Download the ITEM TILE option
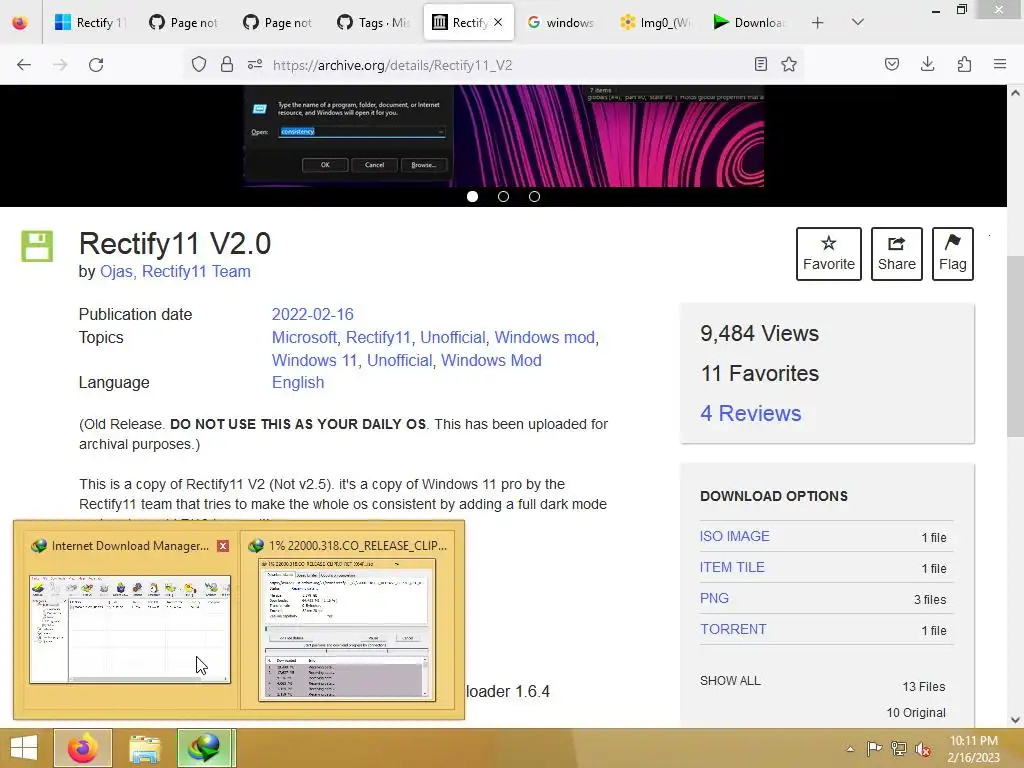 tap(732, 568)
